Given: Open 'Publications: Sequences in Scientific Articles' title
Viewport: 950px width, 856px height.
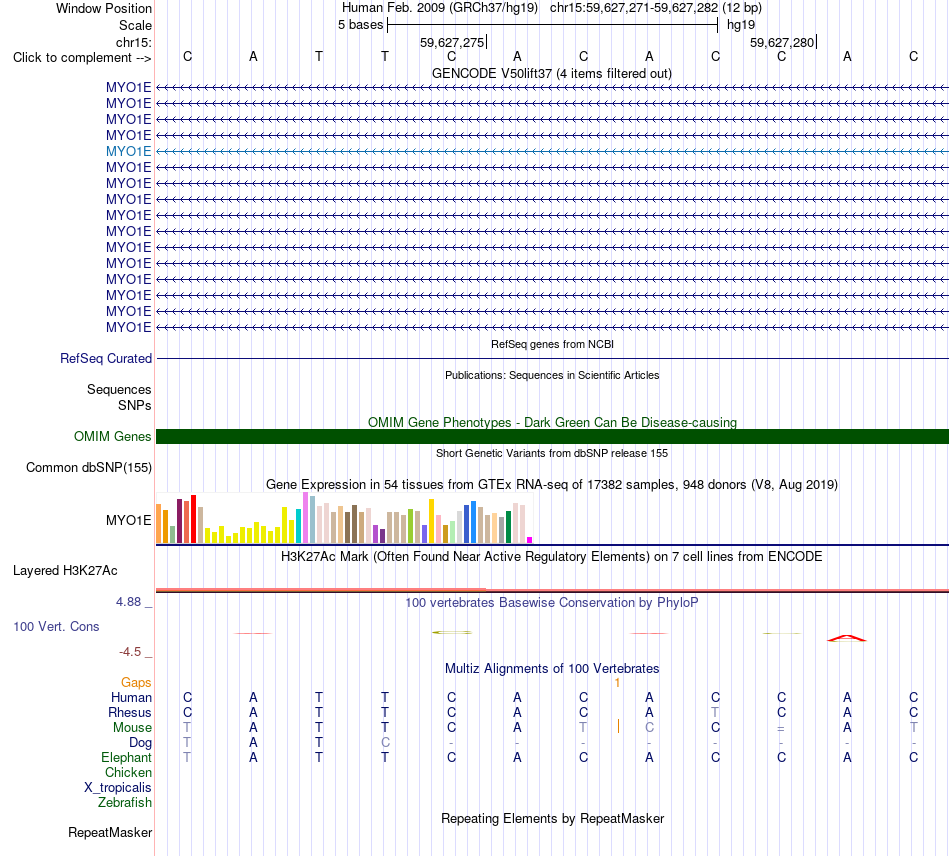Looking at the screenshot, I should [552, 375].
